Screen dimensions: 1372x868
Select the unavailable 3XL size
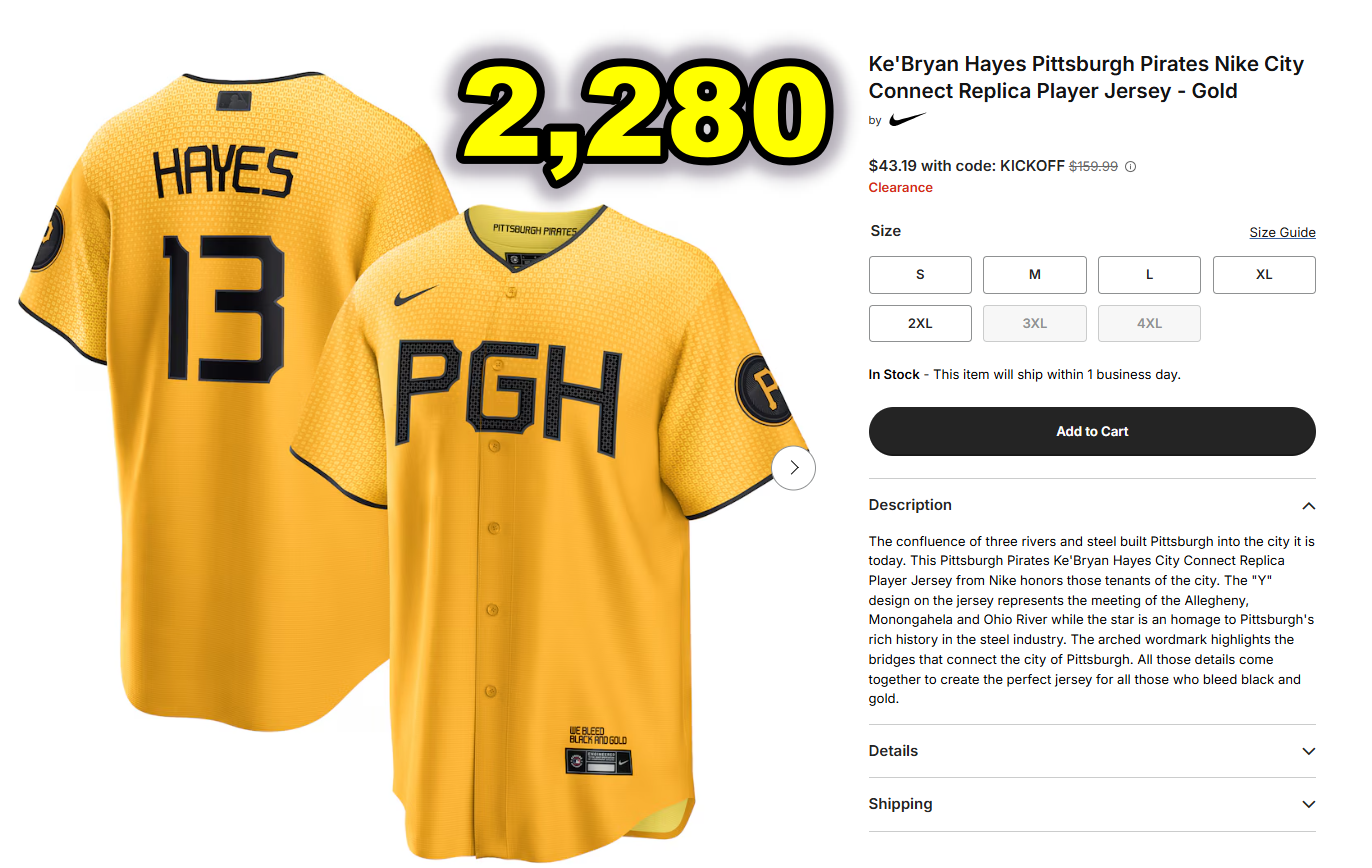tap(1035, 324)
